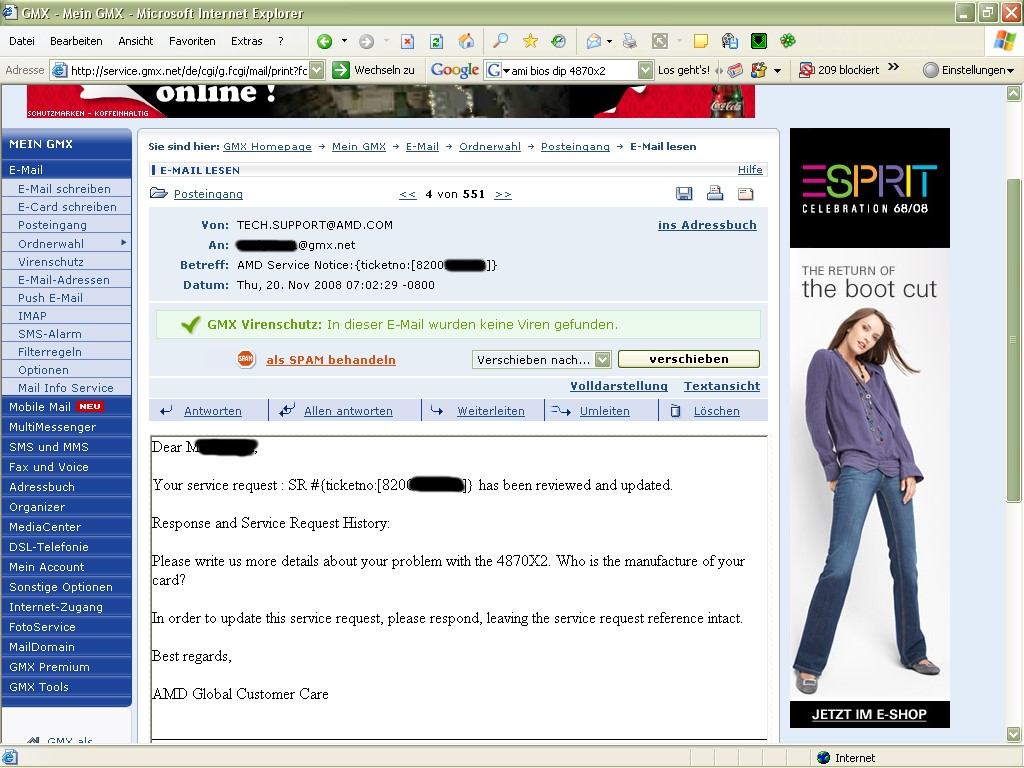Viewport: 1024px width, 768px height.
Task: Open Mobile Mail NEU in sidebar
Action: point(56,406)
